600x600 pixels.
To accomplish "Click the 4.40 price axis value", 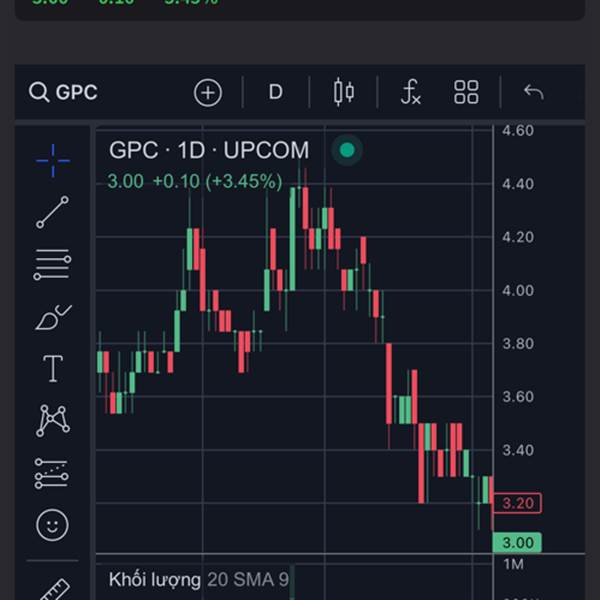I will pos(518,184).
